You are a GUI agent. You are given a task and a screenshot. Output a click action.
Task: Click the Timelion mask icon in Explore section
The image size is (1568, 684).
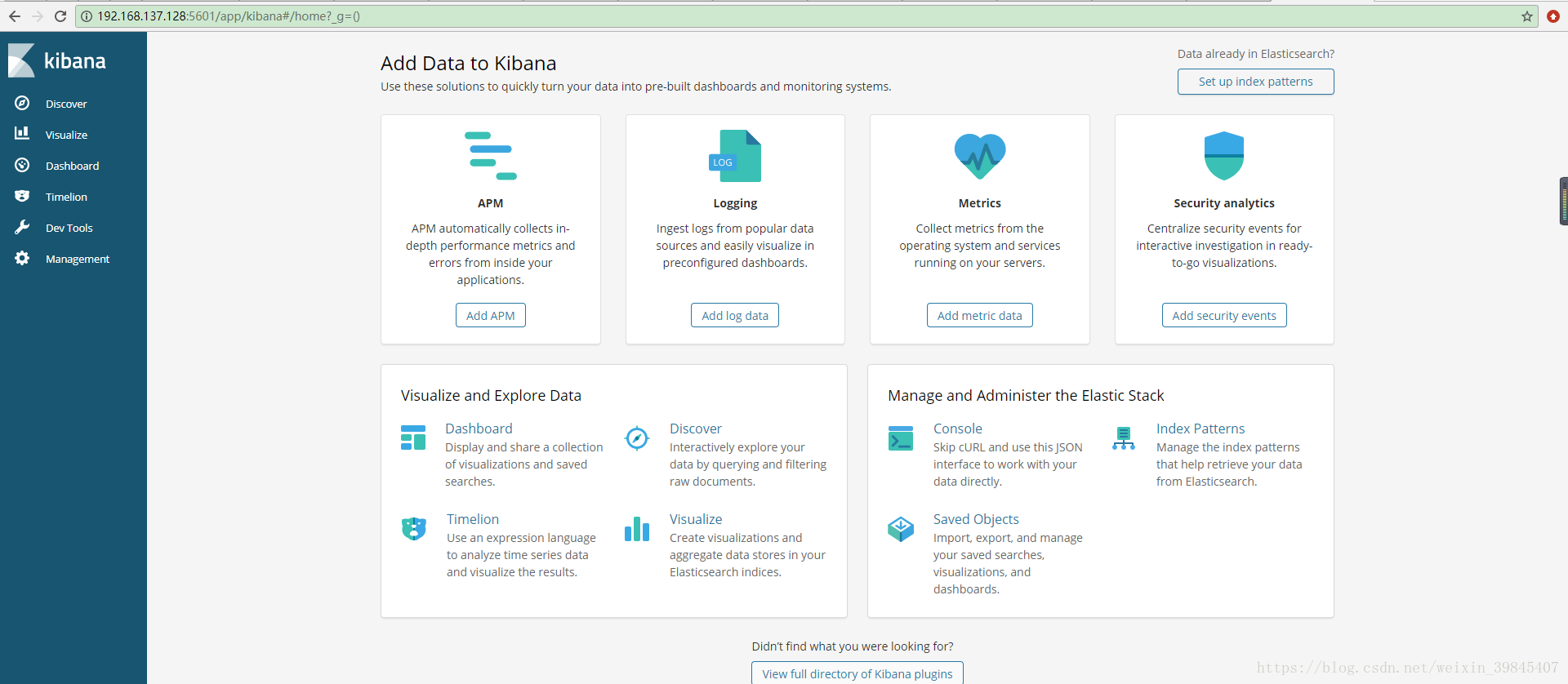[414, 528]
